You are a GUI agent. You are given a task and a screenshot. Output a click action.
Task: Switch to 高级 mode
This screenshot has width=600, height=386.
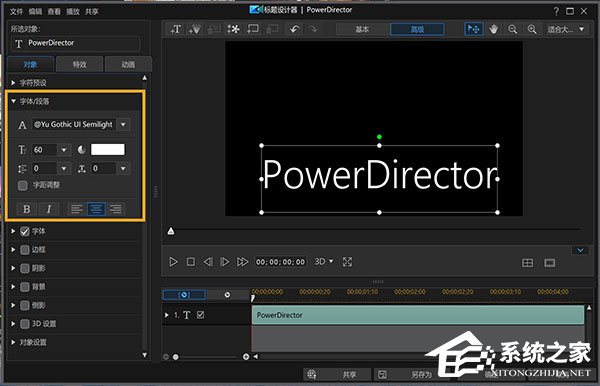point(417,29)
